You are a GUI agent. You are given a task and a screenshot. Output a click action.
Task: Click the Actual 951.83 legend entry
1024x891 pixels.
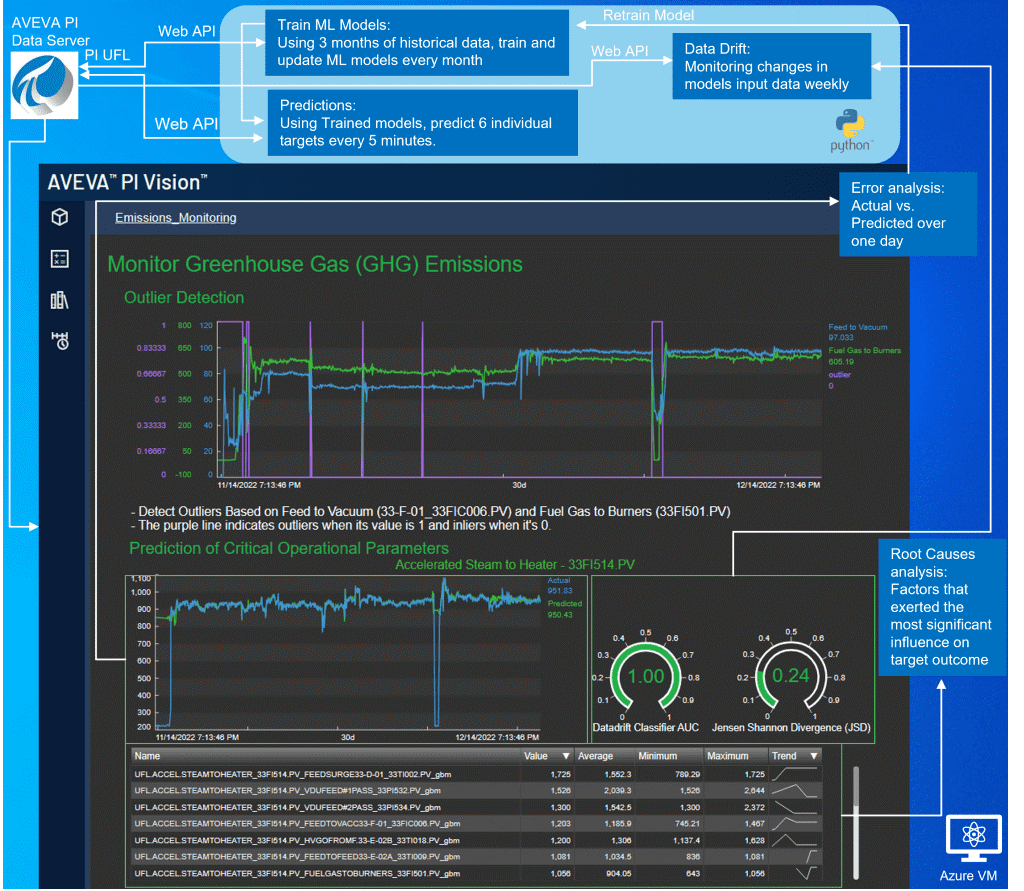point(560,585)
